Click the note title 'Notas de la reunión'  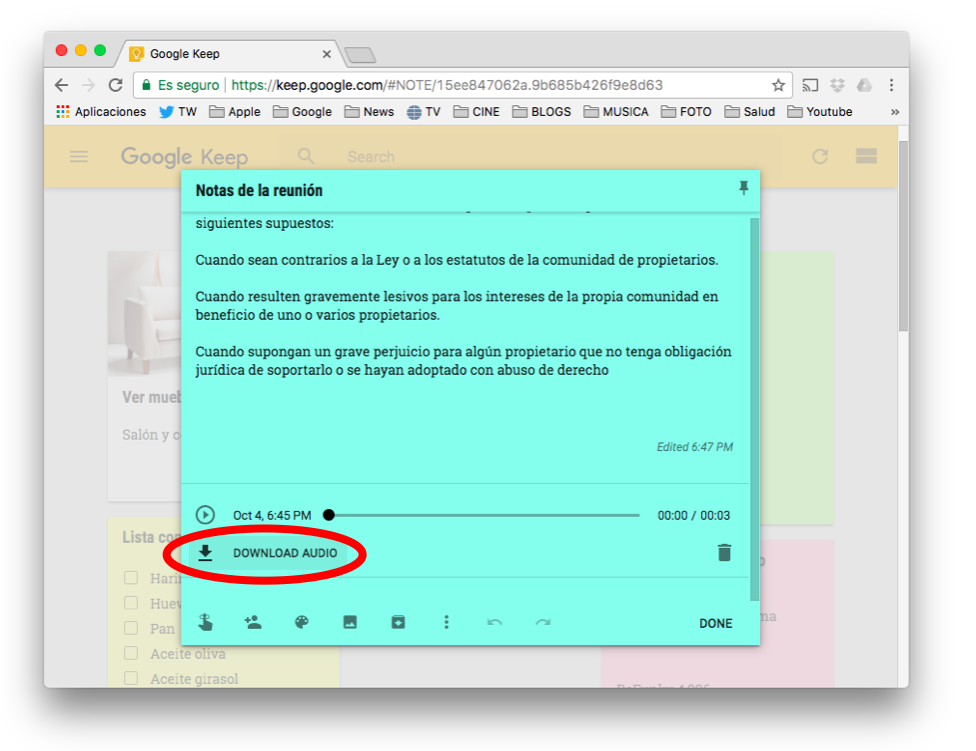[x=259, y=190]
